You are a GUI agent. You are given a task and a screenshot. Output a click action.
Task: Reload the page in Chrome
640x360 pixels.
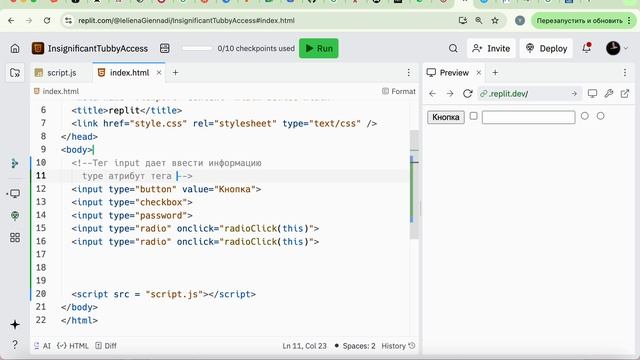47,20
